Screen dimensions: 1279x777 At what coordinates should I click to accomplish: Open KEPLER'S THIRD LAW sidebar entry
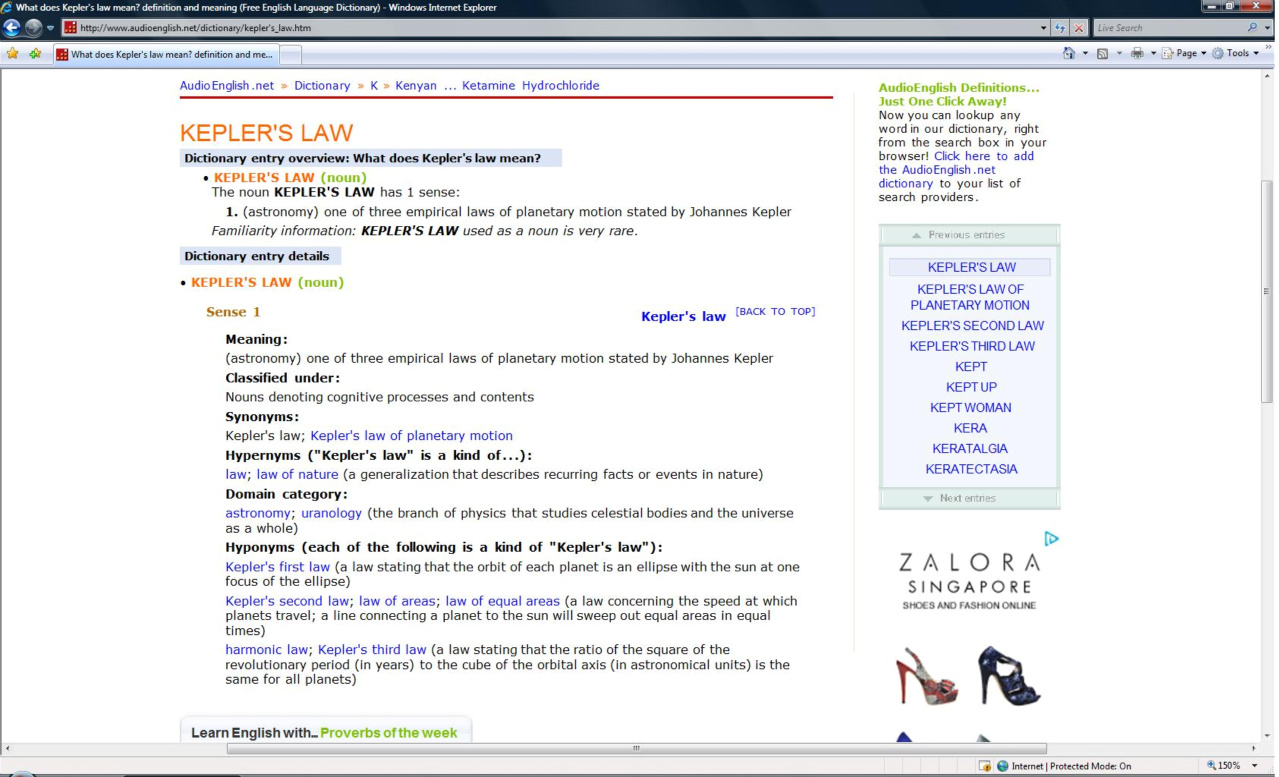[x=972, y=346]
